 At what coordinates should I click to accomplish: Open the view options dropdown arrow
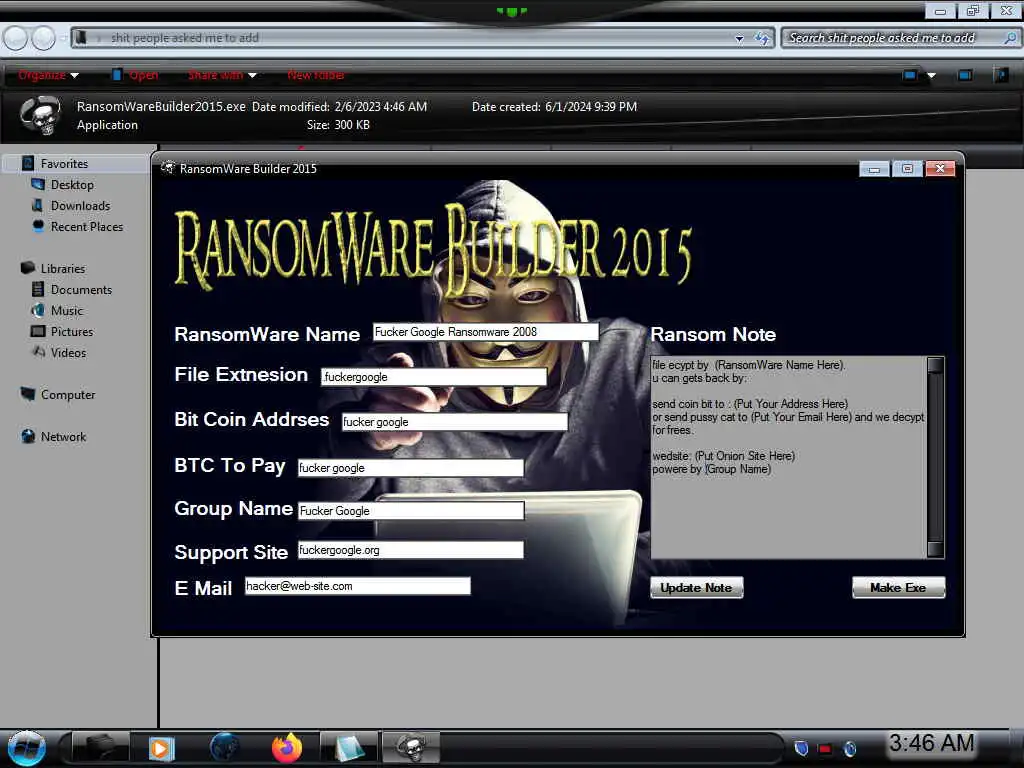pos(931,75)
